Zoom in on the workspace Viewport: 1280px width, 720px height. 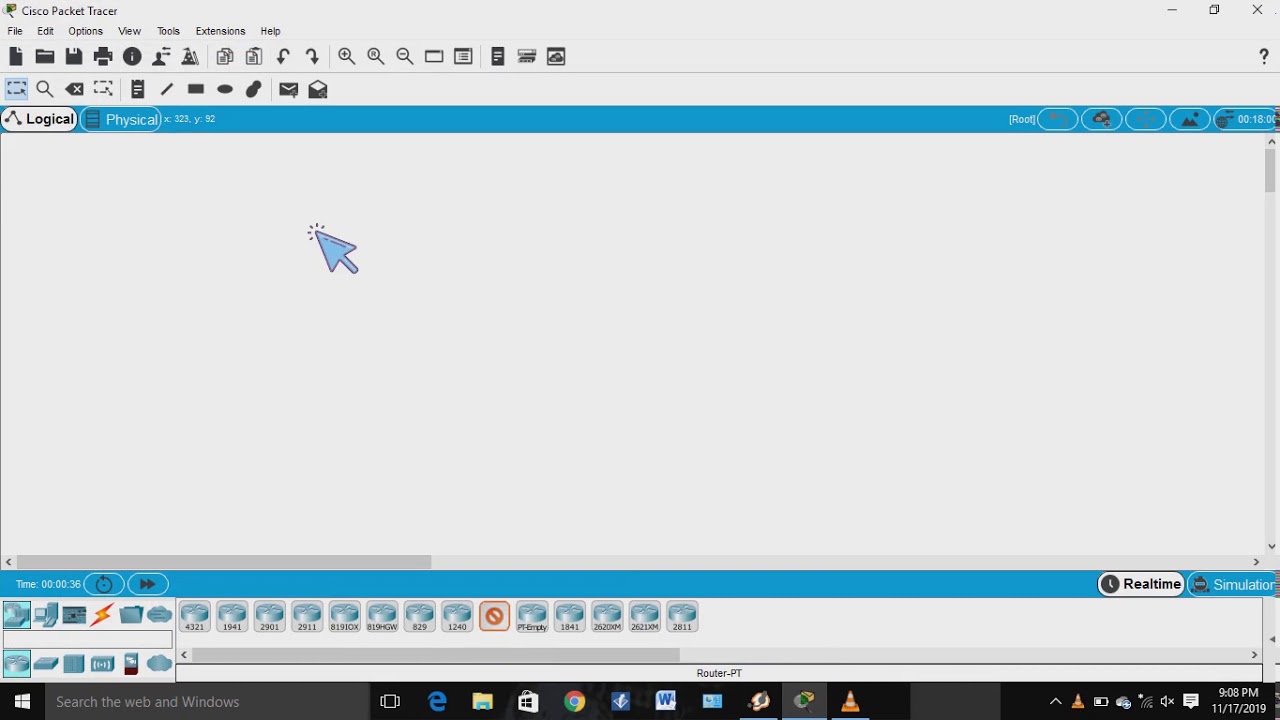point(347,57)
